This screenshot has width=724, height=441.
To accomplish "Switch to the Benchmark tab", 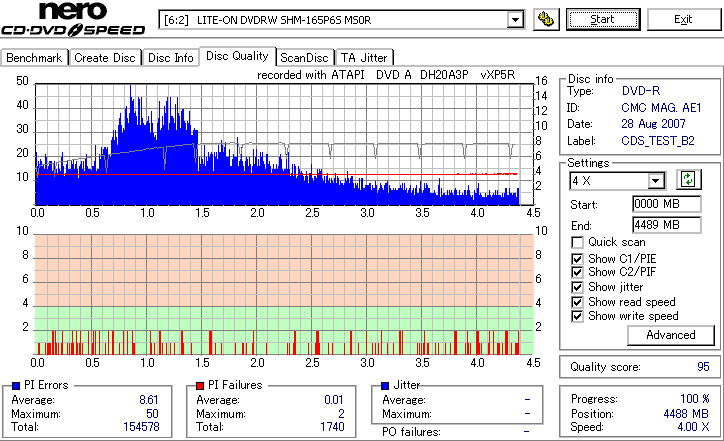I will 34,58.
